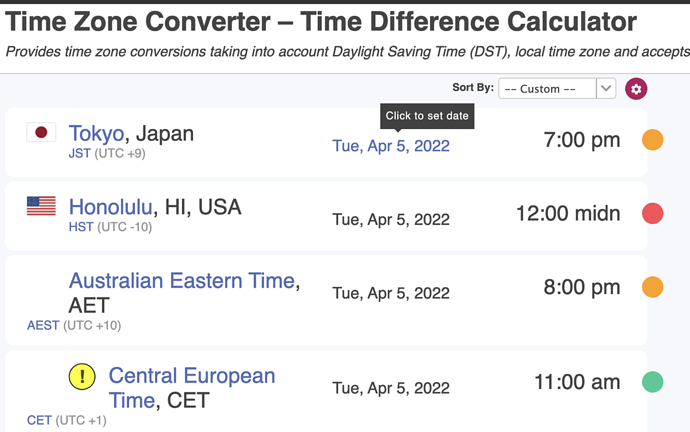Viewport: 690px width, 432px height.
Task: Open the Australian Eastern Time link
Action: tap(182, 281)
